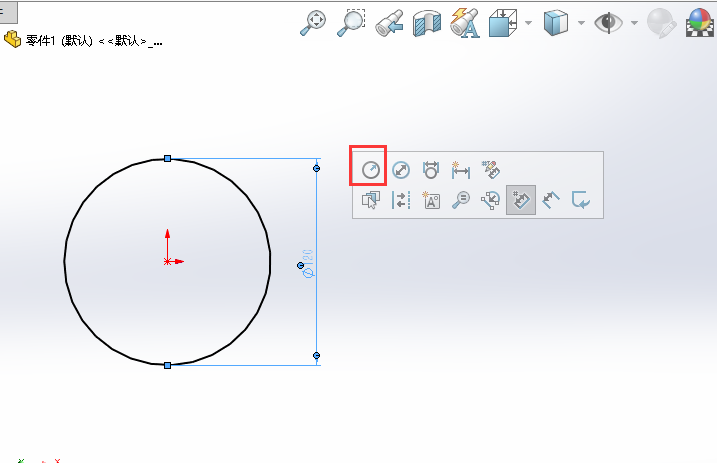Click the radius dimension display icon
The height and width of the screenshot is (463, 717).
370,170
